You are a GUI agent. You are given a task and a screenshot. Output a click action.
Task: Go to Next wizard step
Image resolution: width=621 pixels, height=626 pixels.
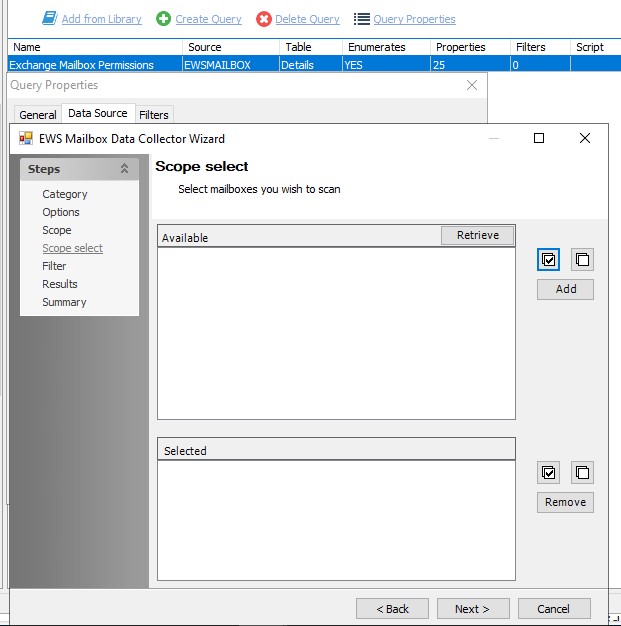pos(473,608)
